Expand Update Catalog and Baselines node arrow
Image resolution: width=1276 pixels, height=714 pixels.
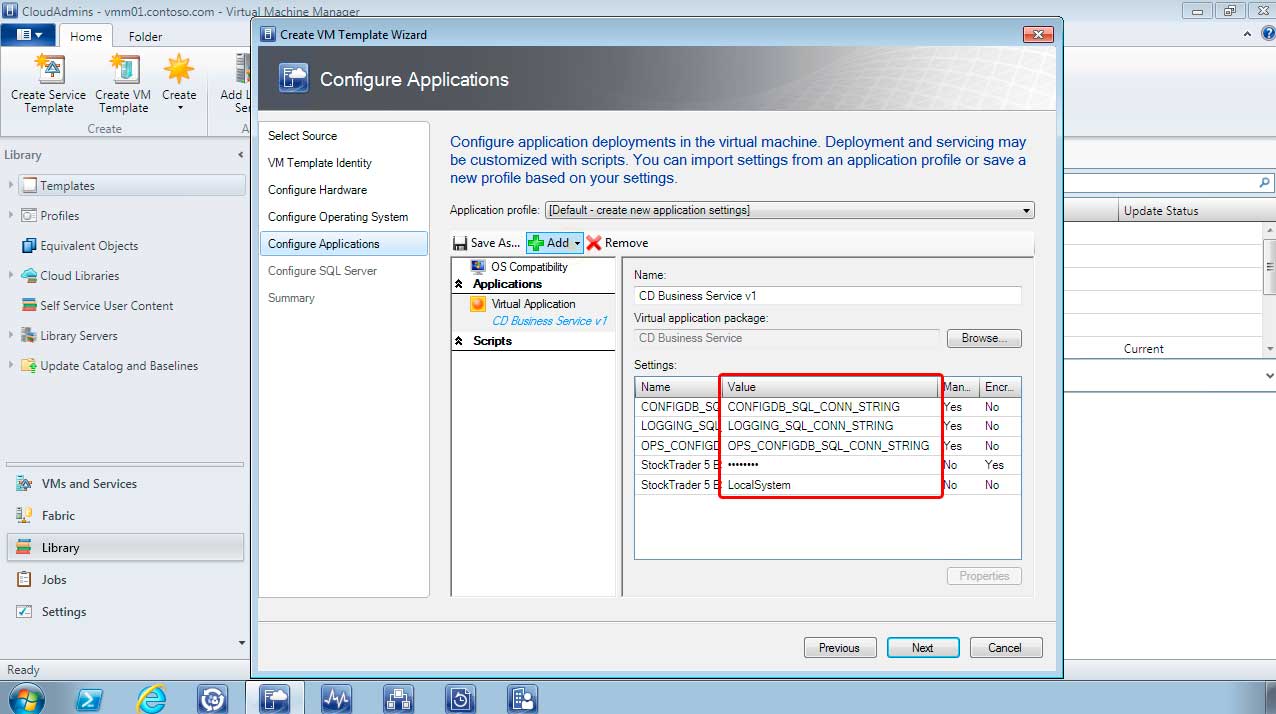tap(11, 365)
